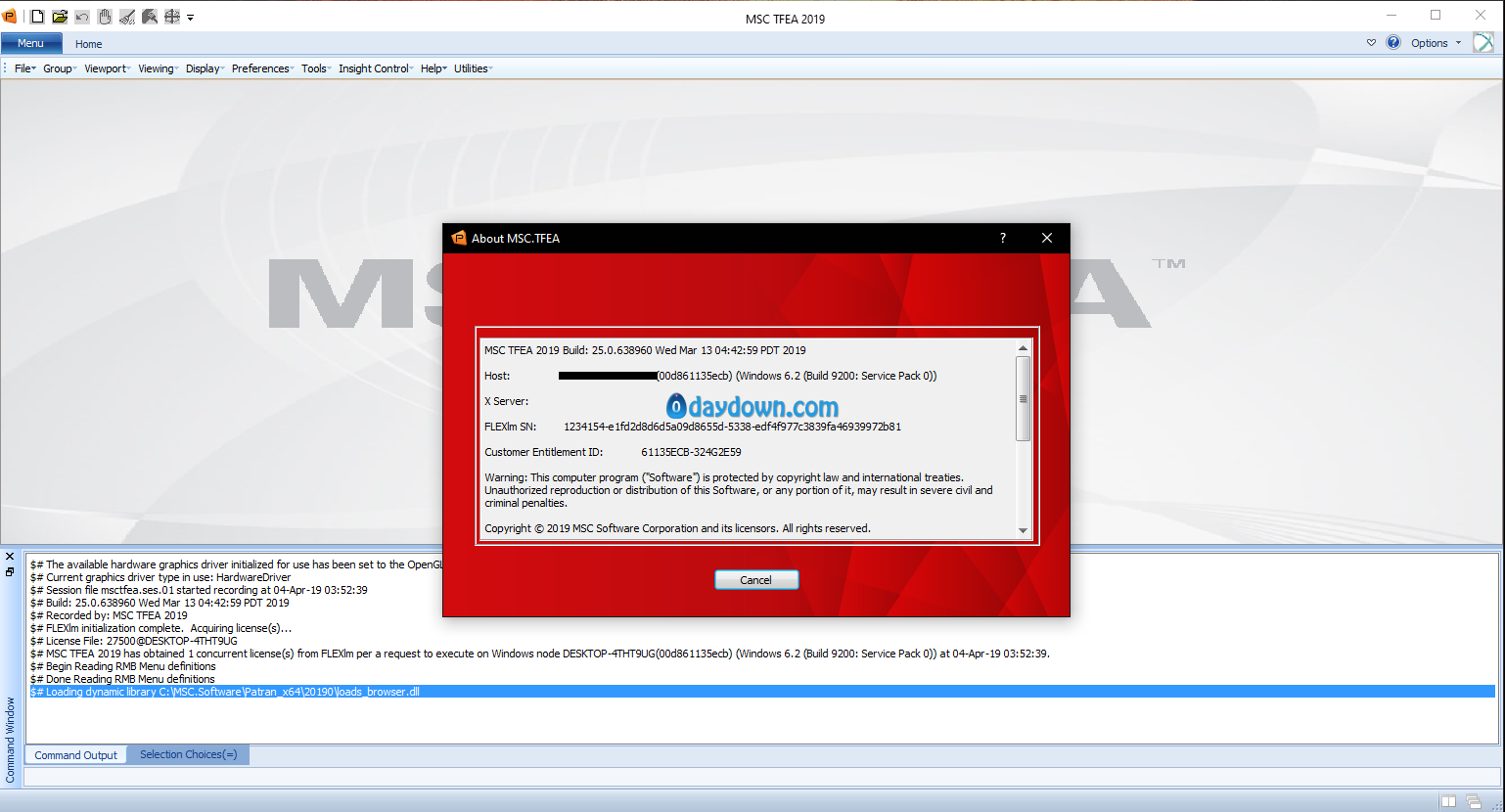Close the Command Window panel with X
The height and width of the screenshot is (812, 1505).
(x=10, y=557)
